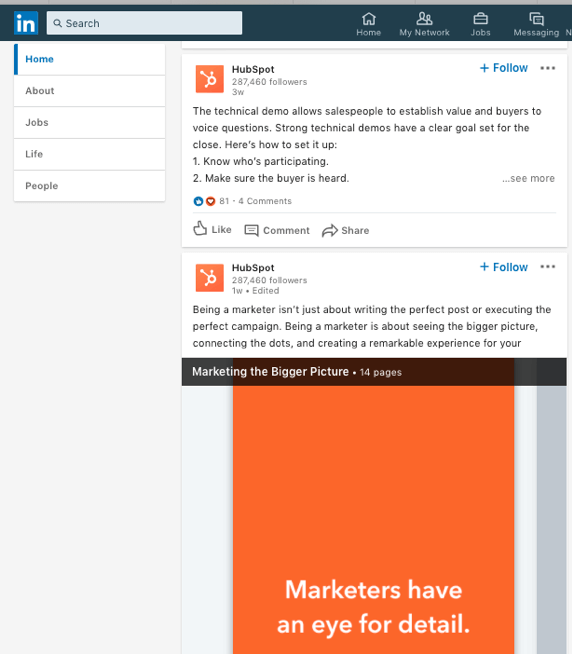Comment on the technical demo post
The image size is (572, 654).
[x=277, y=230]
